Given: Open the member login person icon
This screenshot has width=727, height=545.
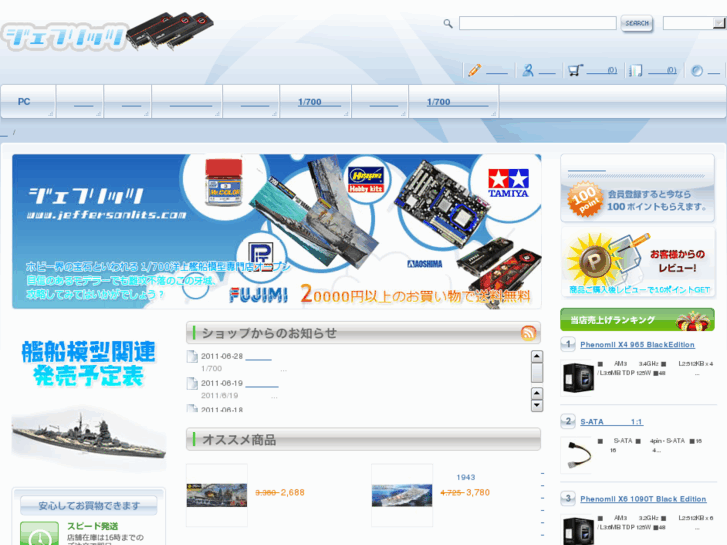Looking at the screenshot, I should point(528,71).
